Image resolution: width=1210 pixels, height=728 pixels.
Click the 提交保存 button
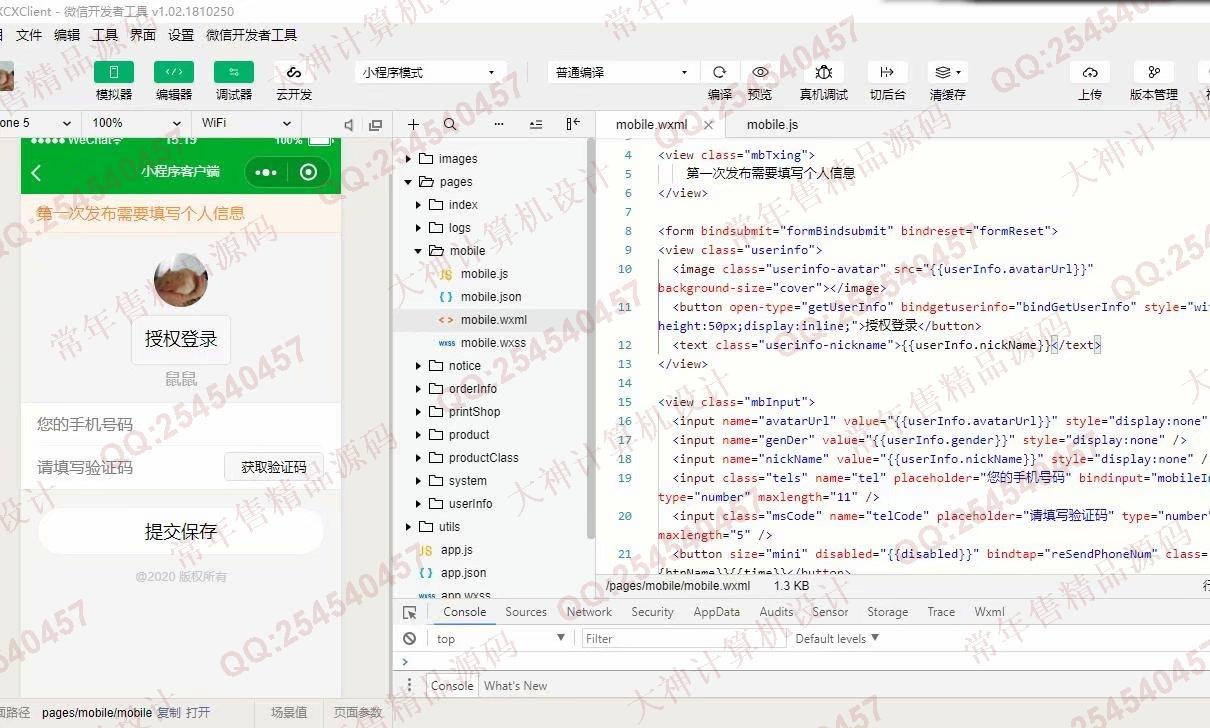click(x=181, y=531)
